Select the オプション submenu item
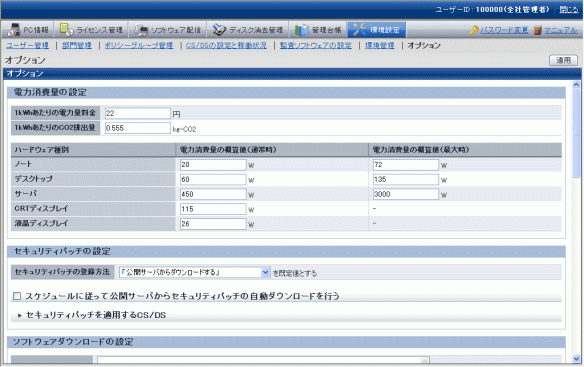The height and width of the screenshot is (367, 584). tap(424, 45)
